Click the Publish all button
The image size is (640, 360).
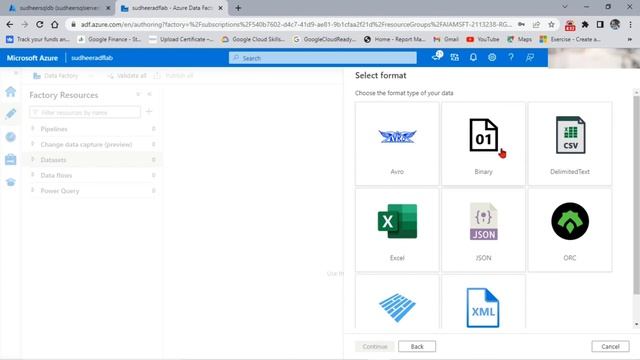point(174,76)
